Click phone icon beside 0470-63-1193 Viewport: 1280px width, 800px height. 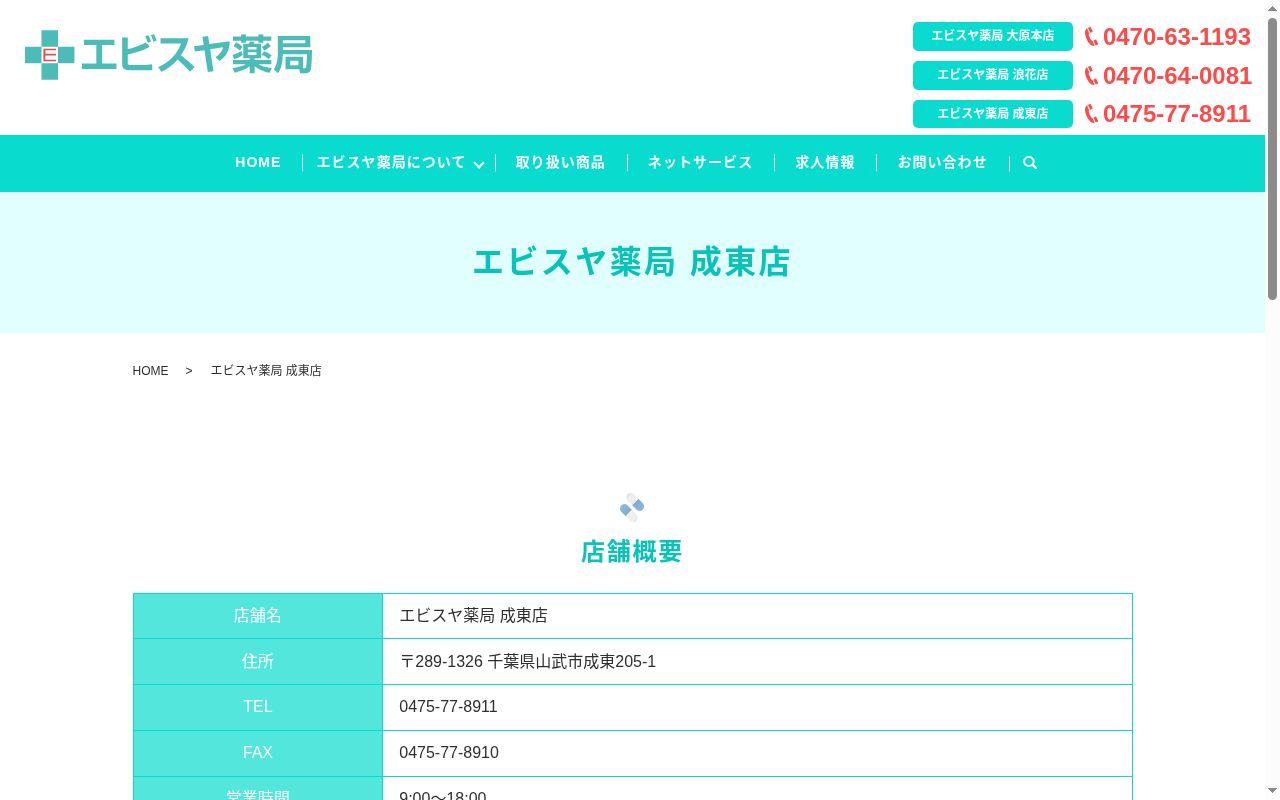click(1091, 37)
